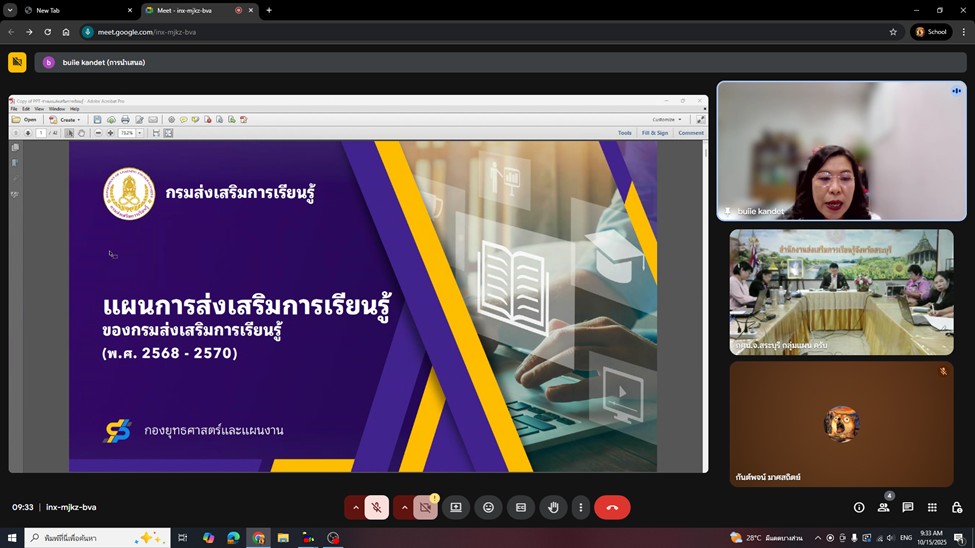Open host controls lock icon
The width and height of the screenshot is (975, 548).
pyautogui.click(x=957, y=507)
